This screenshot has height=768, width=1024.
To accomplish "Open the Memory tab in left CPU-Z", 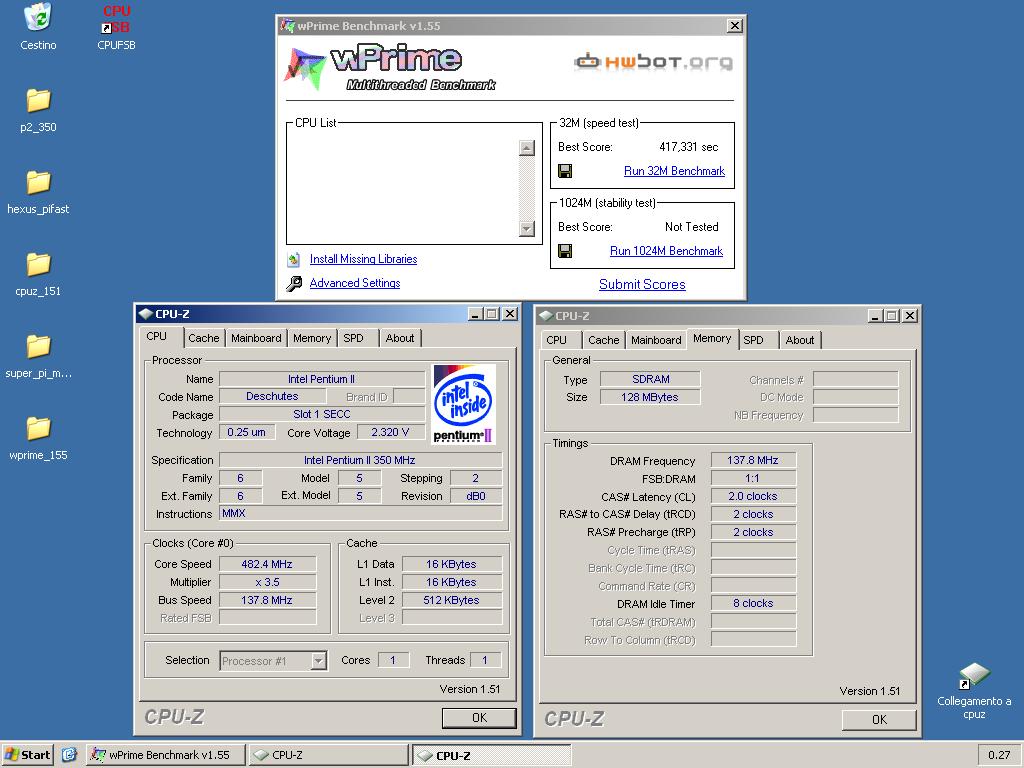I will [x=312, y=338].
